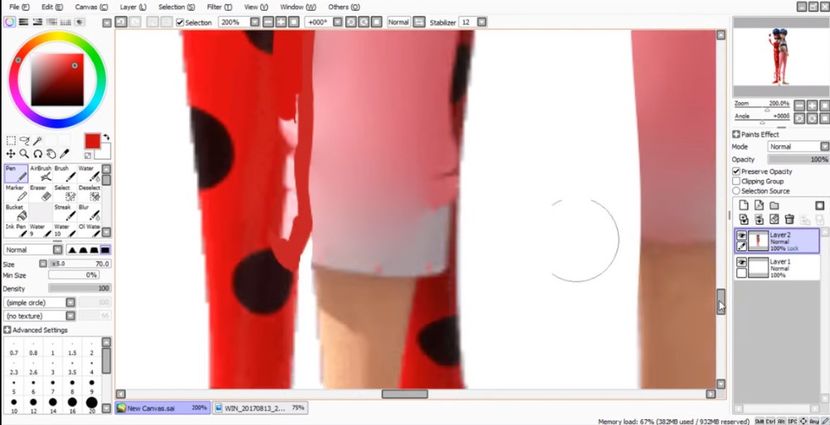Screen dimensions: 830x425
Task: Select the Oil Water brush
Action: [x=88, y=230]
